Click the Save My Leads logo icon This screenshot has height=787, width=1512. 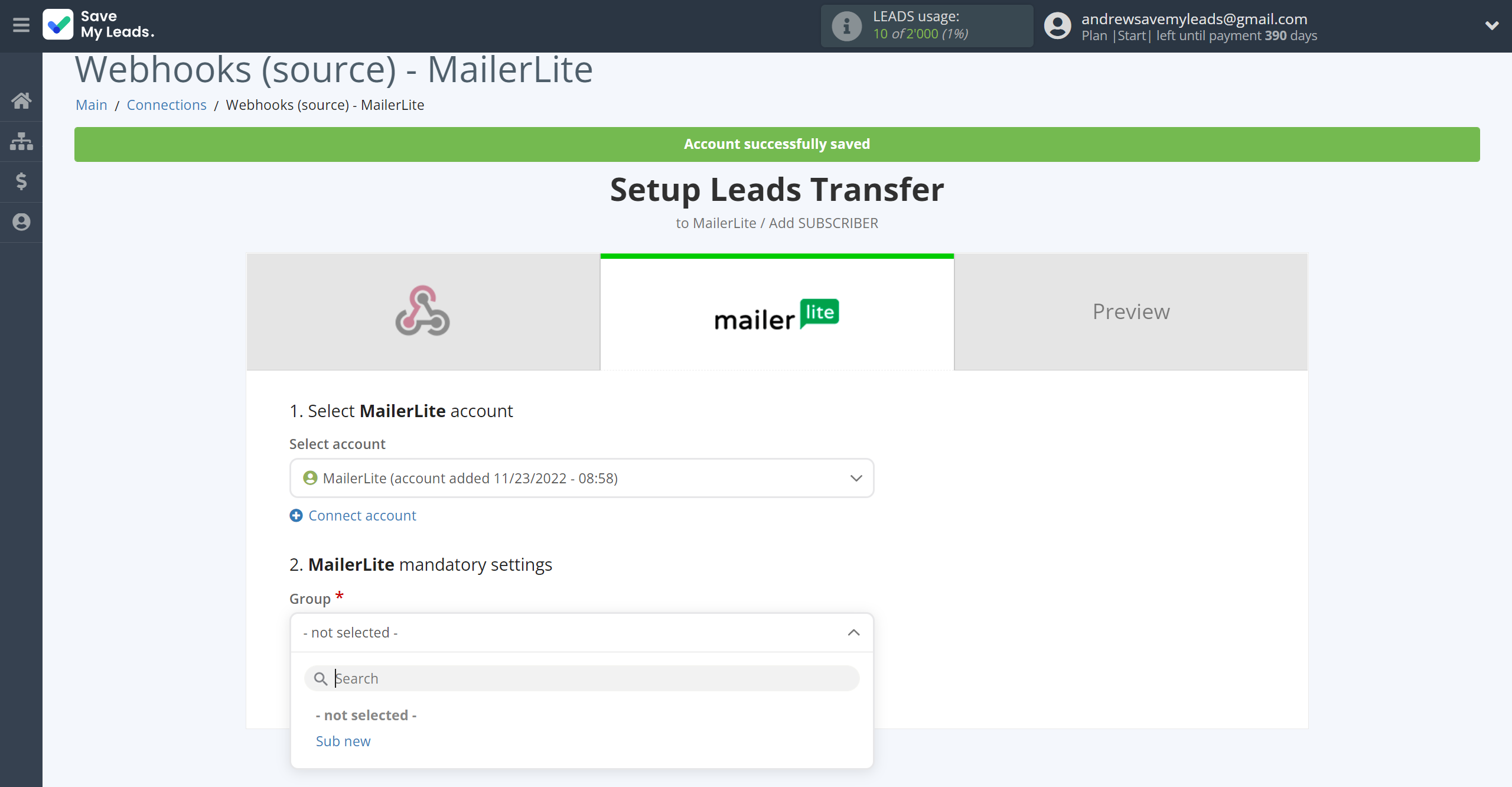(x=58, y=24)
